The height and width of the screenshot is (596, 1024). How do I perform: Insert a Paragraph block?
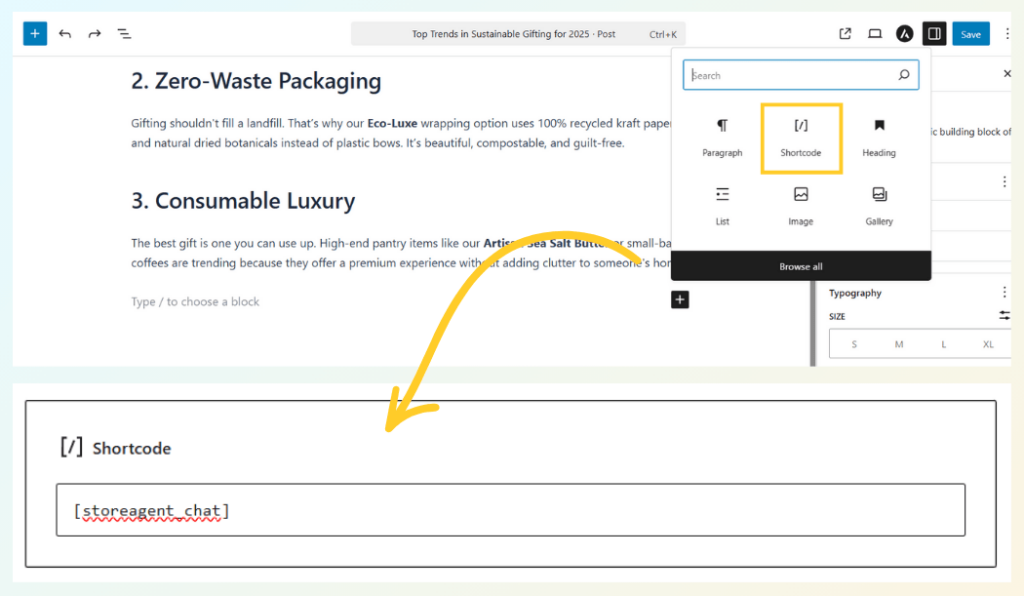[722, 138]
